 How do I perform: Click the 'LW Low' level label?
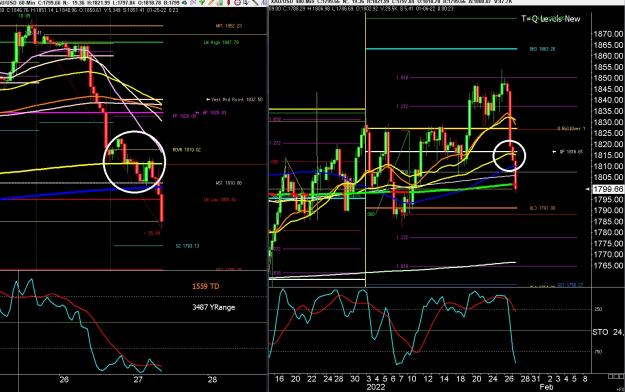point(220,199)
